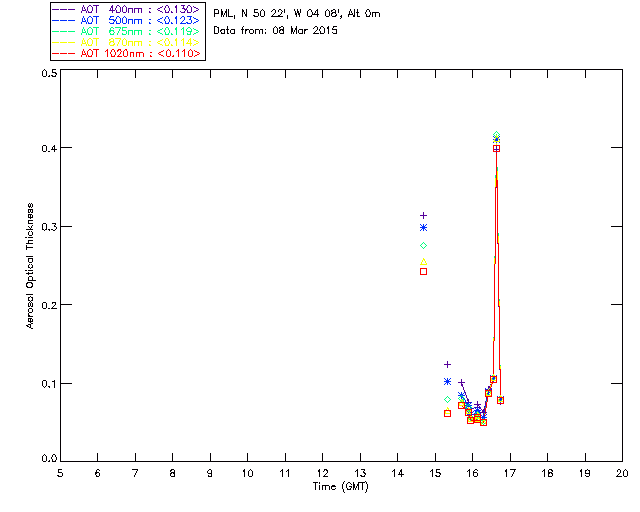Click the 'AOT 870nm : <0.114>' legend entry
The width and height of the screenshot is (640, 512).
pyautogui.click(x=126, y=42)
